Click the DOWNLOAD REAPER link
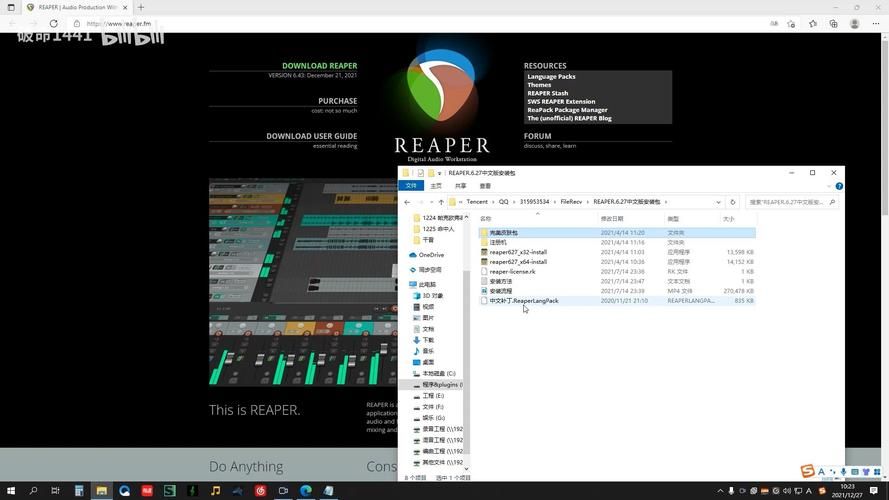Image resolution: width=889 pixels, height=500 pixels. tap(319, 66)
